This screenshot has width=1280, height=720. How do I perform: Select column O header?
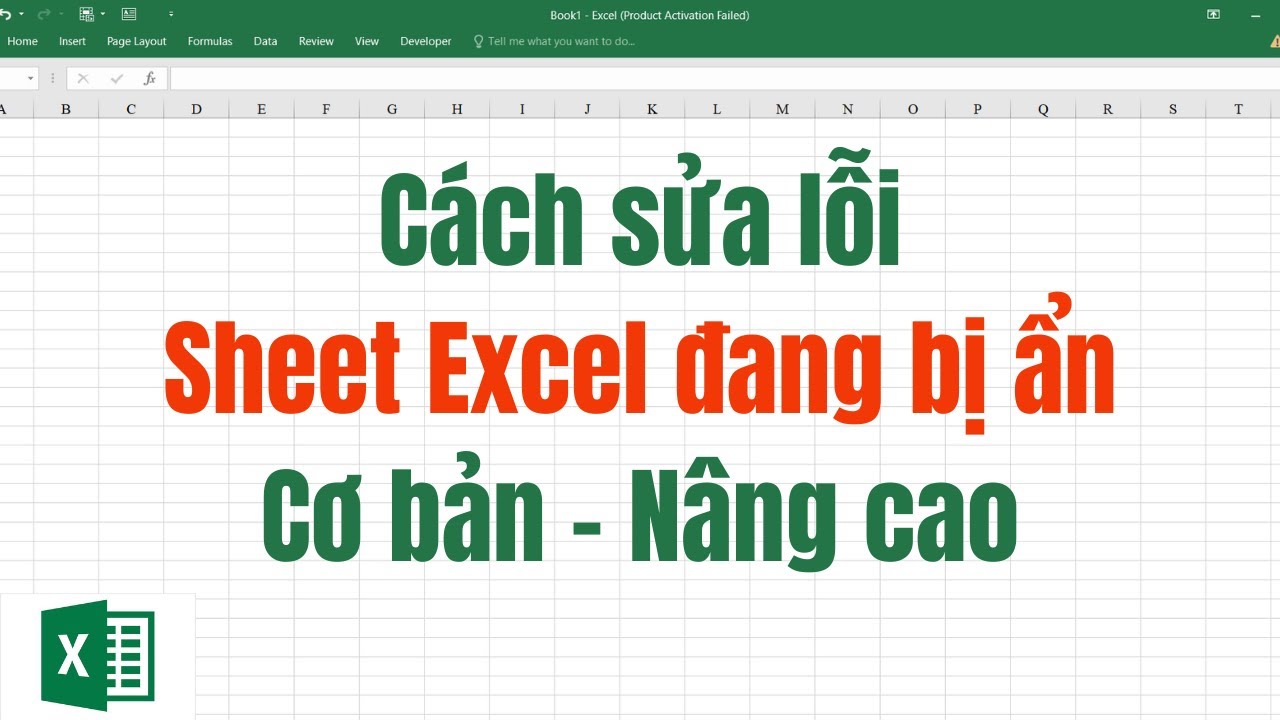pyautogui.click(x=913, y=109)
